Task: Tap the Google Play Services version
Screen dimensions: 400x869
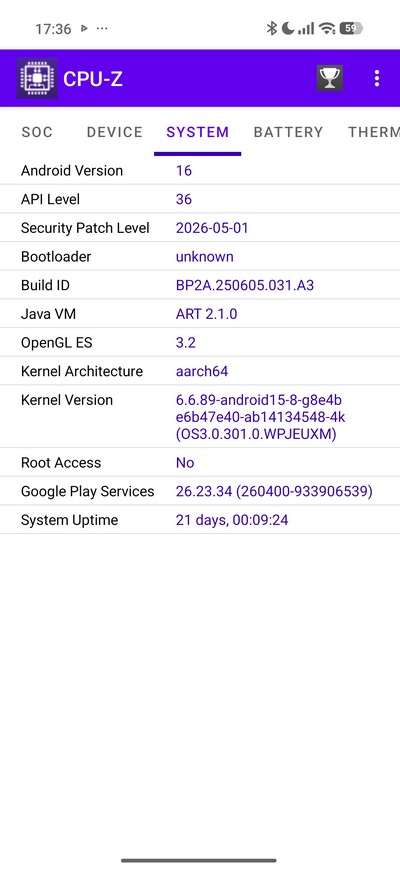Action: click(274, 492)
